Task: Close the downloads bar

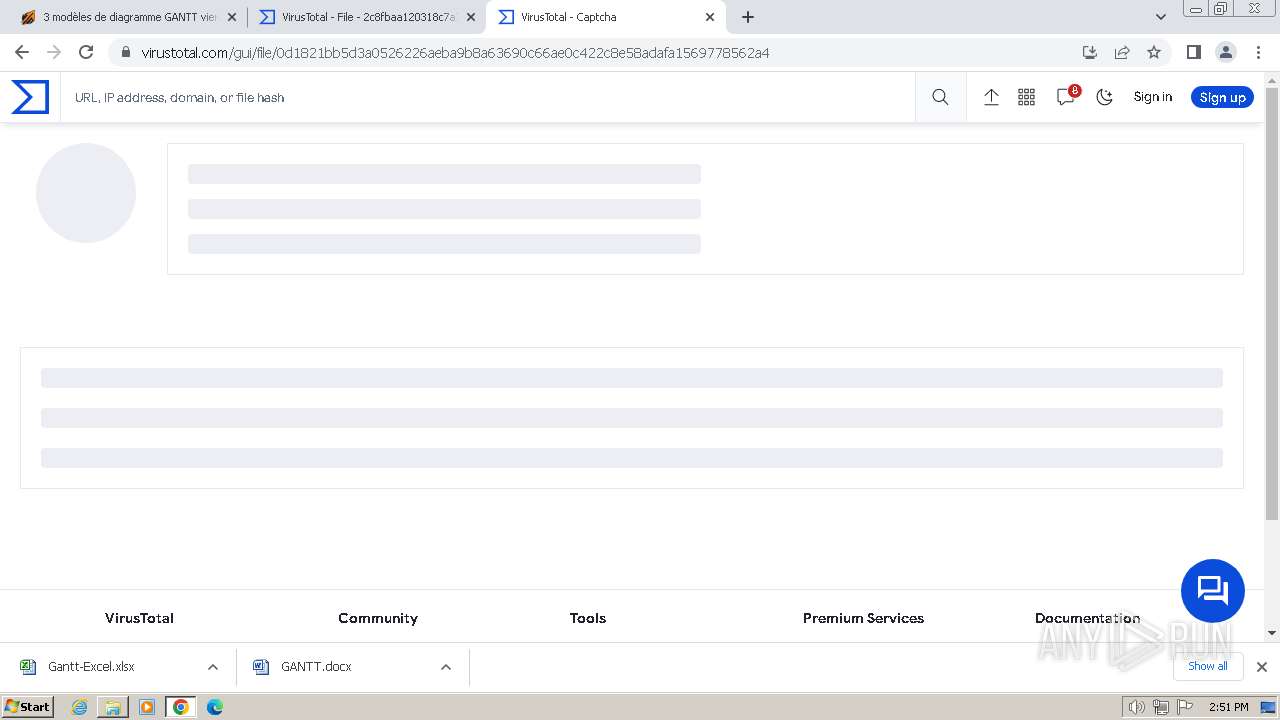Action: (1262, 667)
